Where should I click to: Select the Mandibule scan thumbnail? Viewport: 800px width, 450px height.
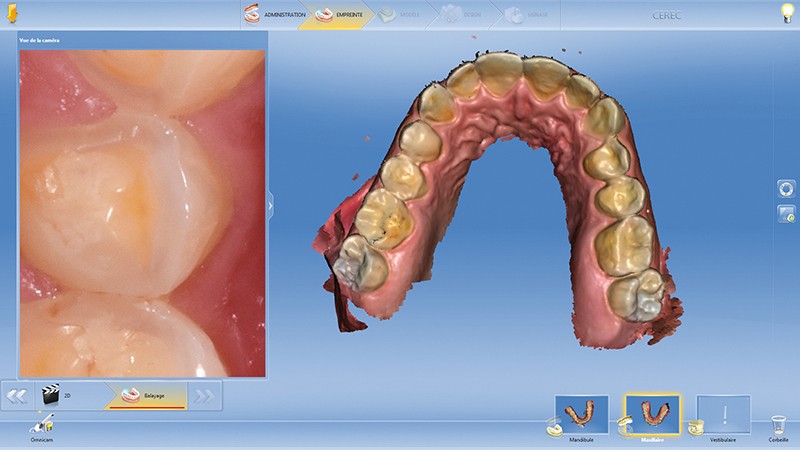pos(581,414)
